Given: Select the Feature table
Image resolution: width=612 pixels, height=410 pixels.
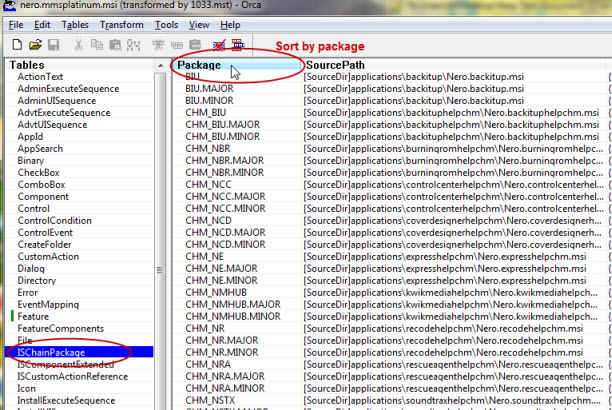Looking at the screenshot, I should click(33, 317).
